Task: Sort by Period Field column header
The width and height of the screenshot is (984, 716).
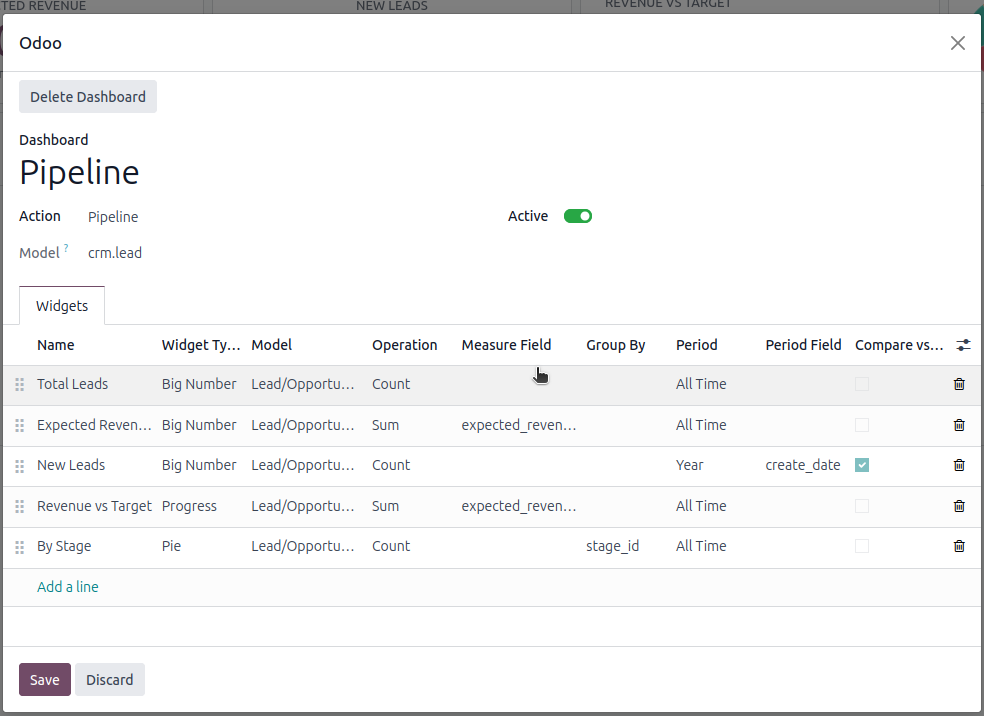Action: (803, 345)
